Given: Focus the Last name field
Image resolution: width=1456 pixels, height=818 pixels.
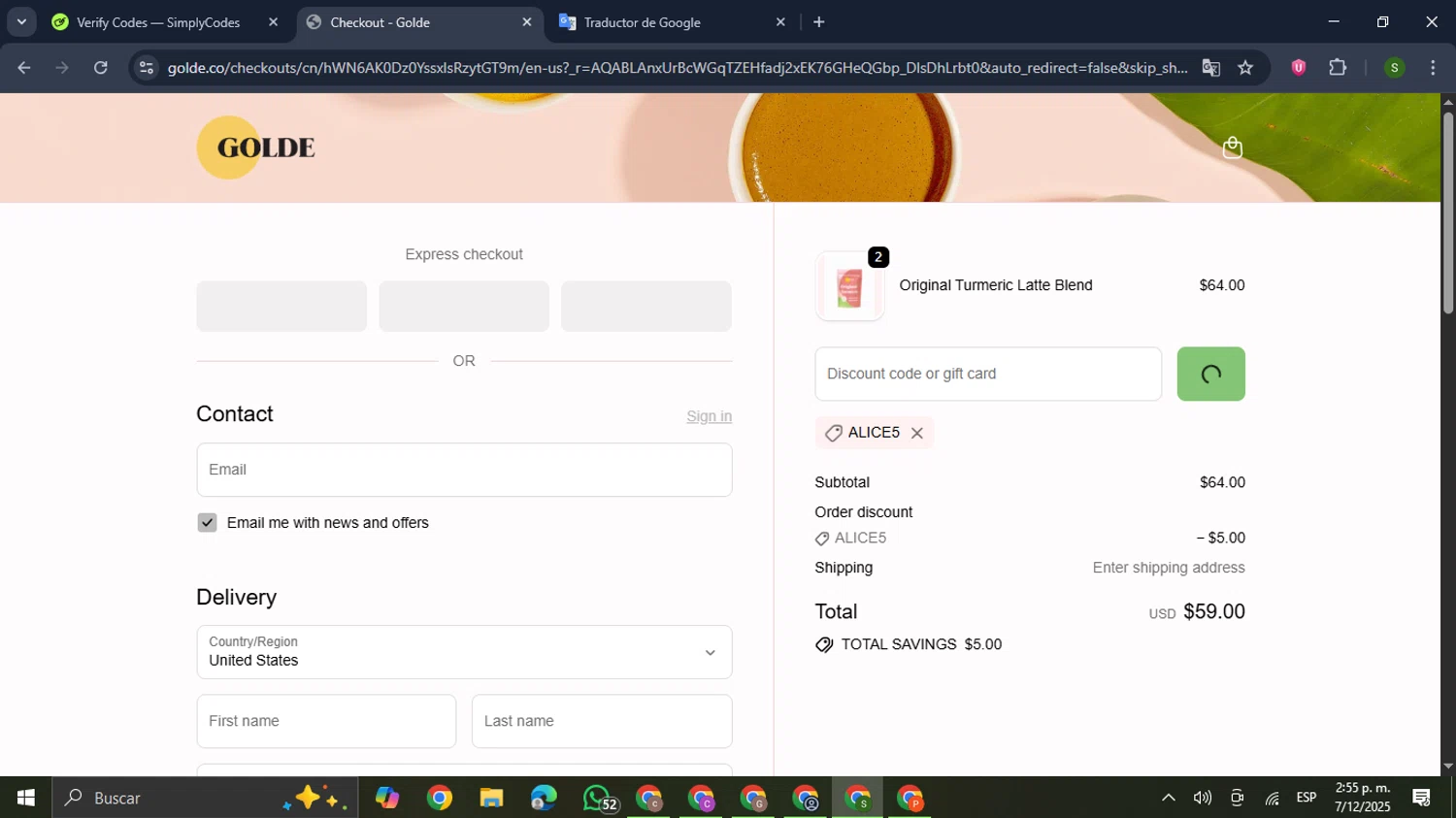Looking at the screenshot, I should click(602, 721).
